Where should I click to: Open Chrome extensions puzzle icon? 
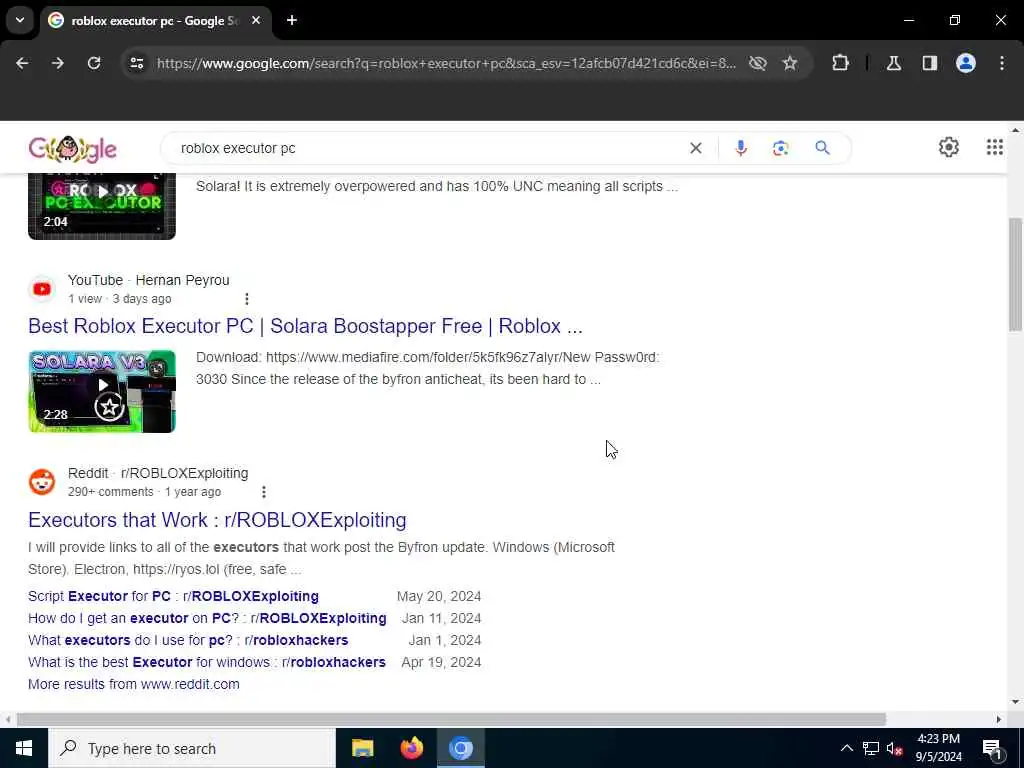pos(840,63)
